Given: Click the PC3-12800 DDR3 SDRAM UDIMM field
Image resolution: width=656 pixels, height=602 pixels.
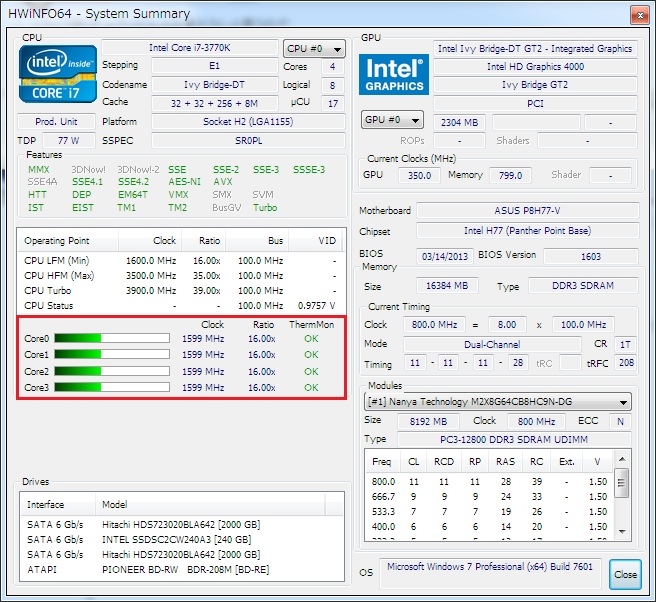Looking at the screenshot, I should [514, 439].
